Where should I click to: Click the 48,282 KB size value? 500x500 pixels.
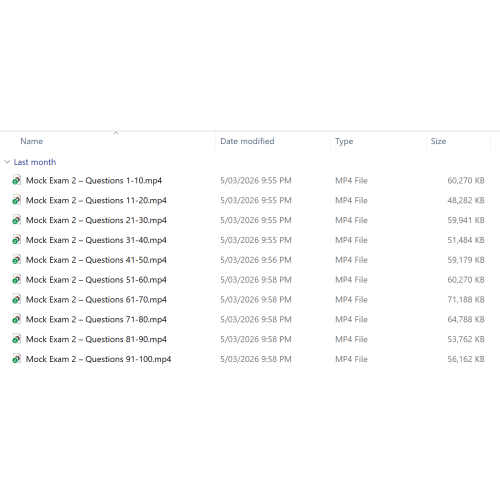coord(466,200)
